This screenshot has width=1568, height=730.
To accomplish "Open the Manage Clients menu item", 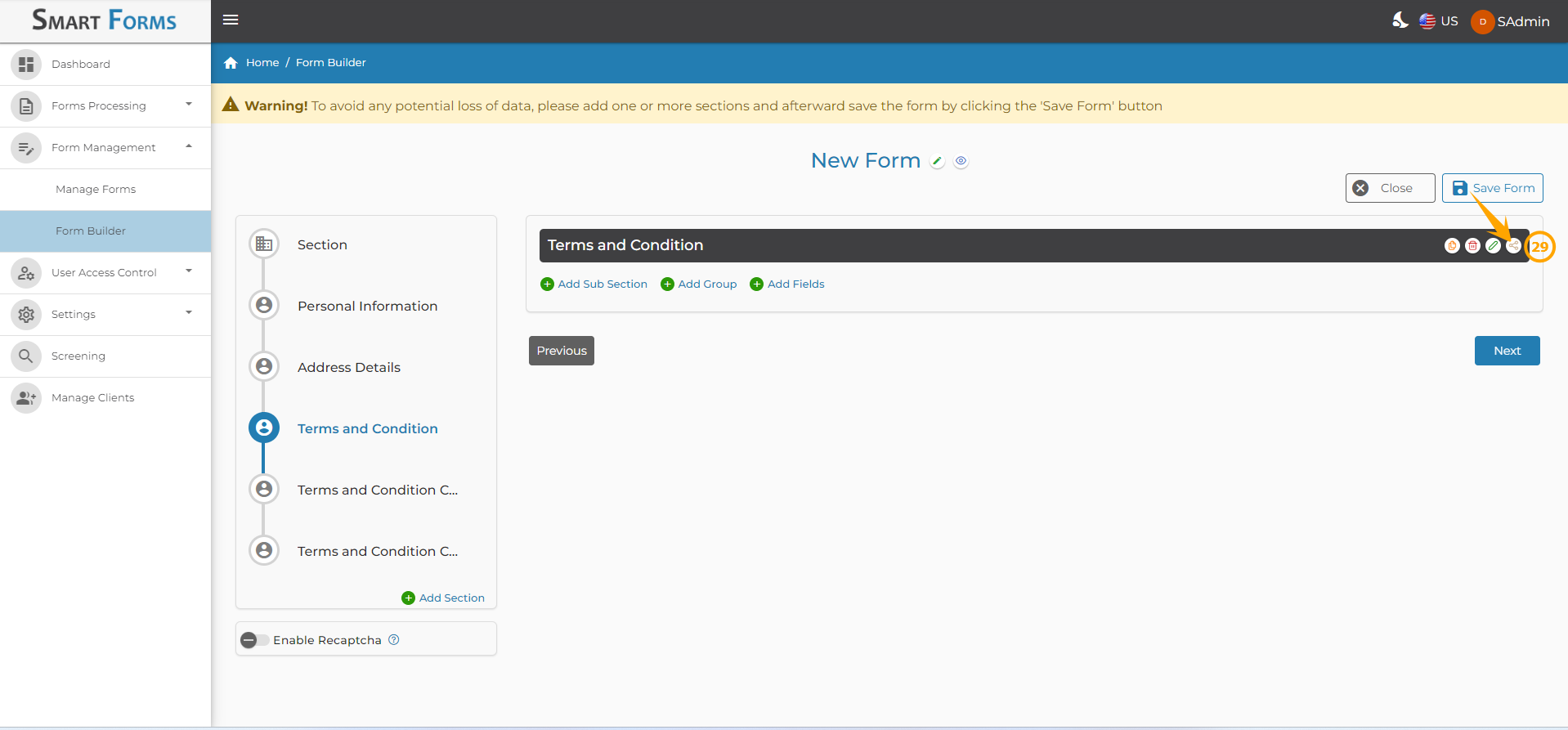I will (105, 398).
